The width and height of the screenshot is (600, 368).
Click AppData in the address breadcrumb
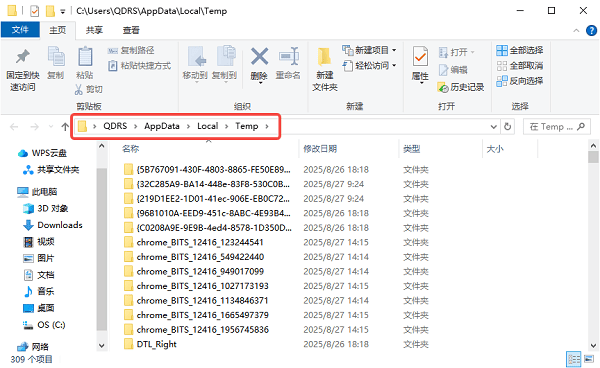(x=162, y=126)
